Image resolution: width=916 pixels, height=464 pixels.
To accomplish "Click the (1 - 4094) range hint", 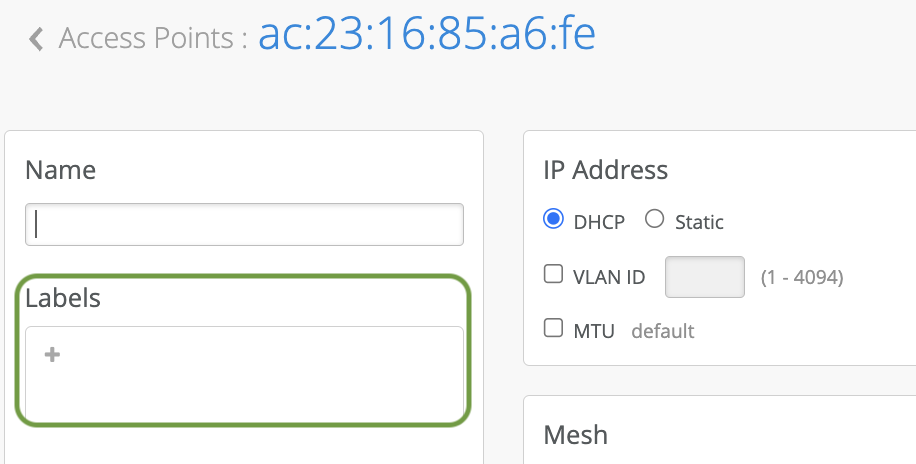I will tap(802, 277).
